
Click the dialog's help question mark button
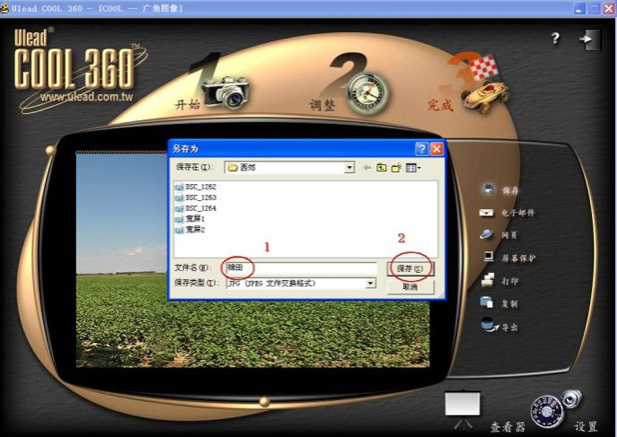tap(421, 149)
